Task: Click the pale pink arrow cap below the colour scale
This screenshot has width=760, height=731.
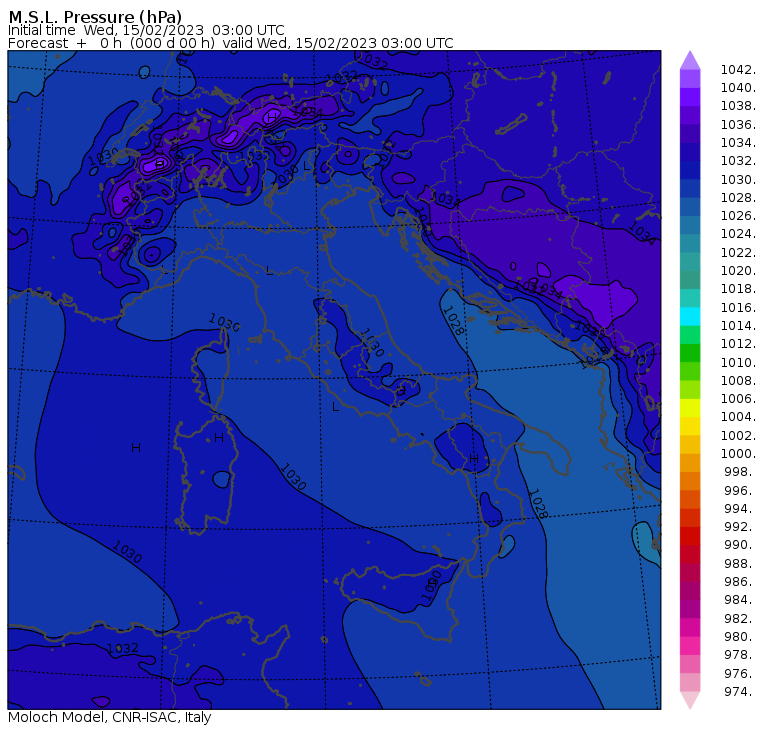Action: point(690,700)
